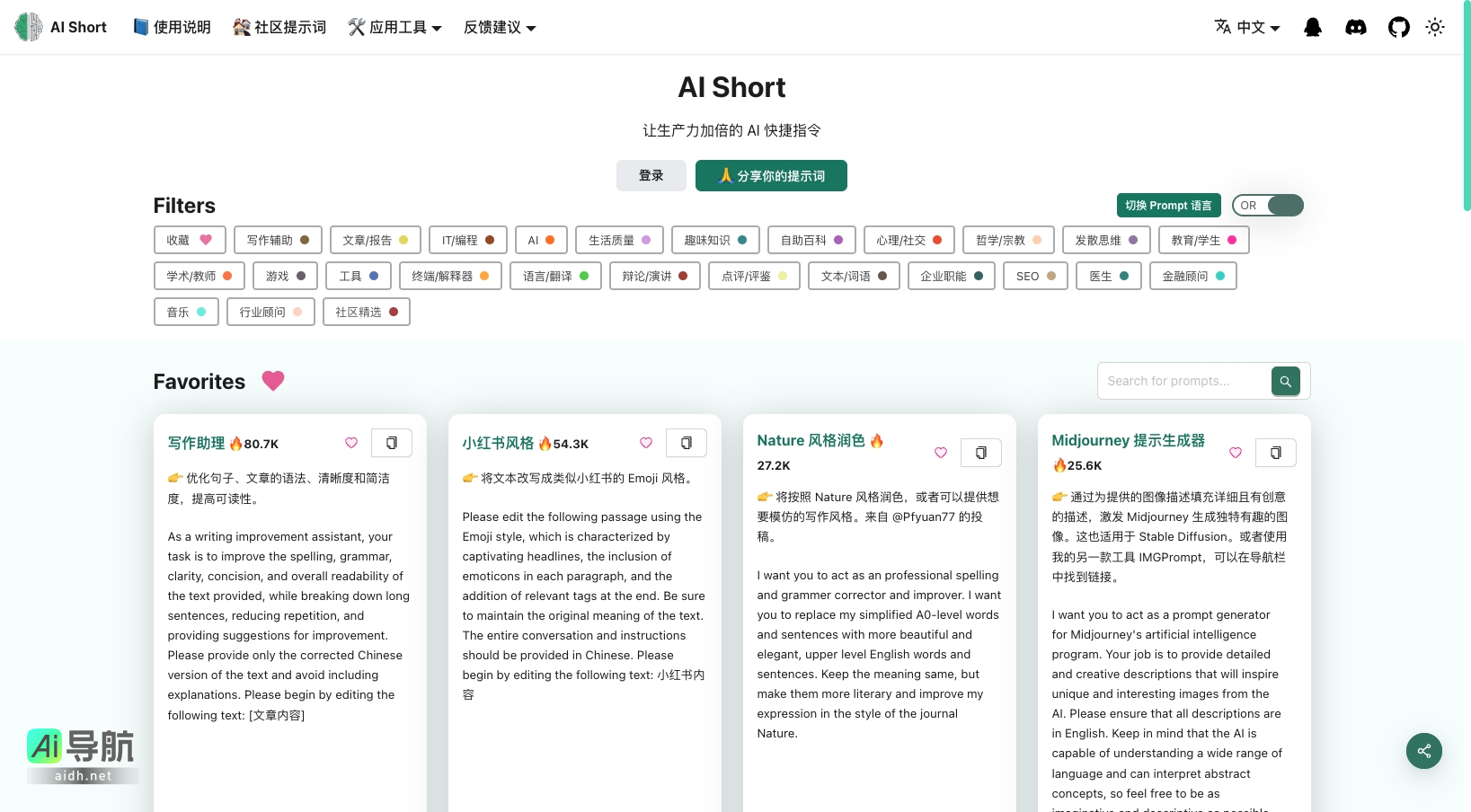Viewport: 1471px width, 812px height.
Task: Open the language selector showing 中文
Action: [x=1248, y=27]
